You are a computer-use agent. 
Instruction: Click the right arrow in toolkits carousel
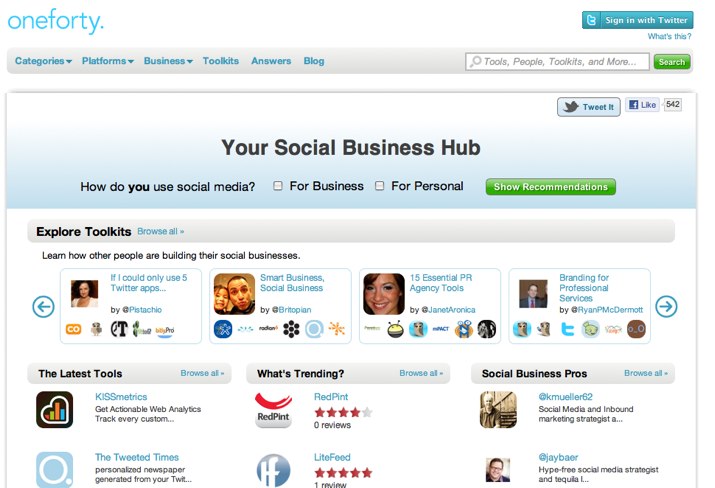666,306
